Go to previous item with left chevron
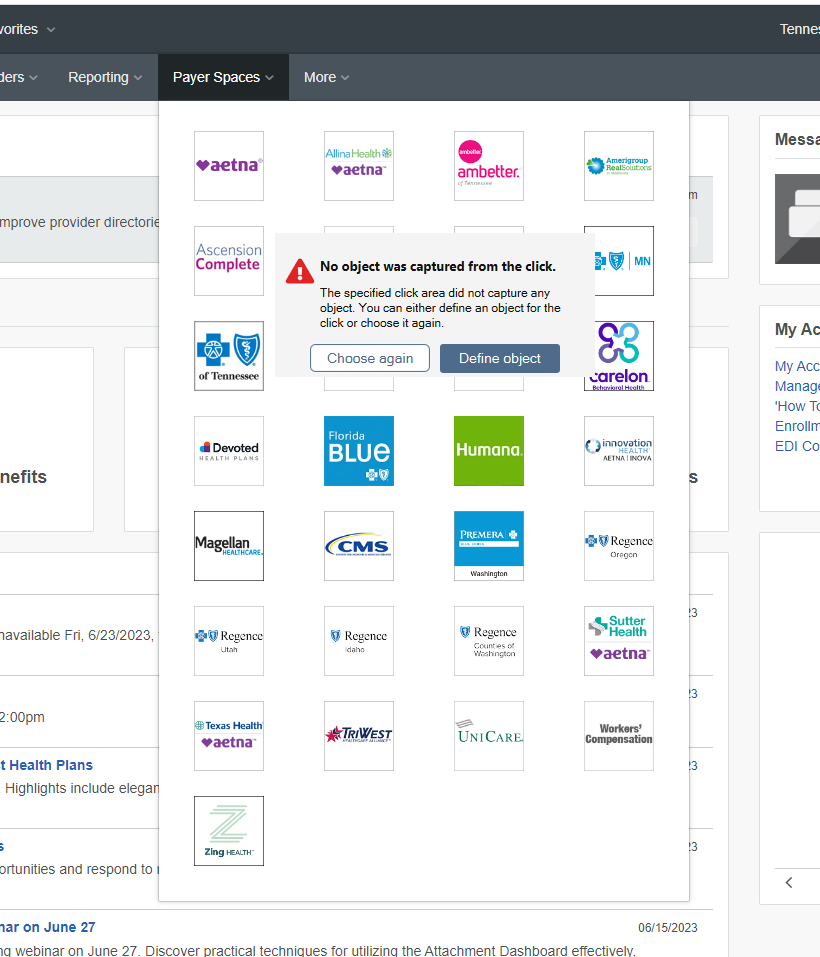820x957 pixels. pos(789,883)
